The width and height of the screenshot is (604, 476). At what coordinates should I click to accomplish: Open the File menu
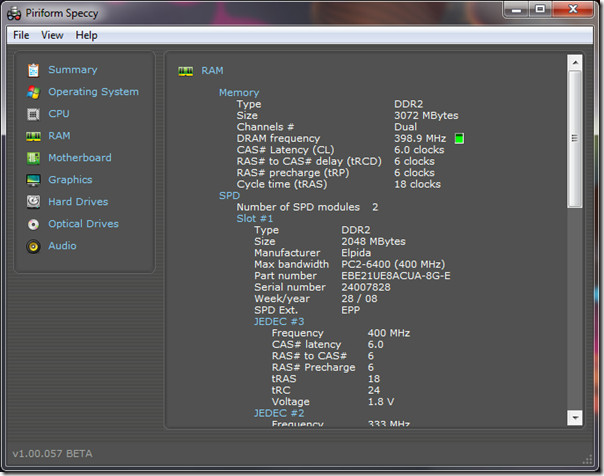(x=21, y=35)
